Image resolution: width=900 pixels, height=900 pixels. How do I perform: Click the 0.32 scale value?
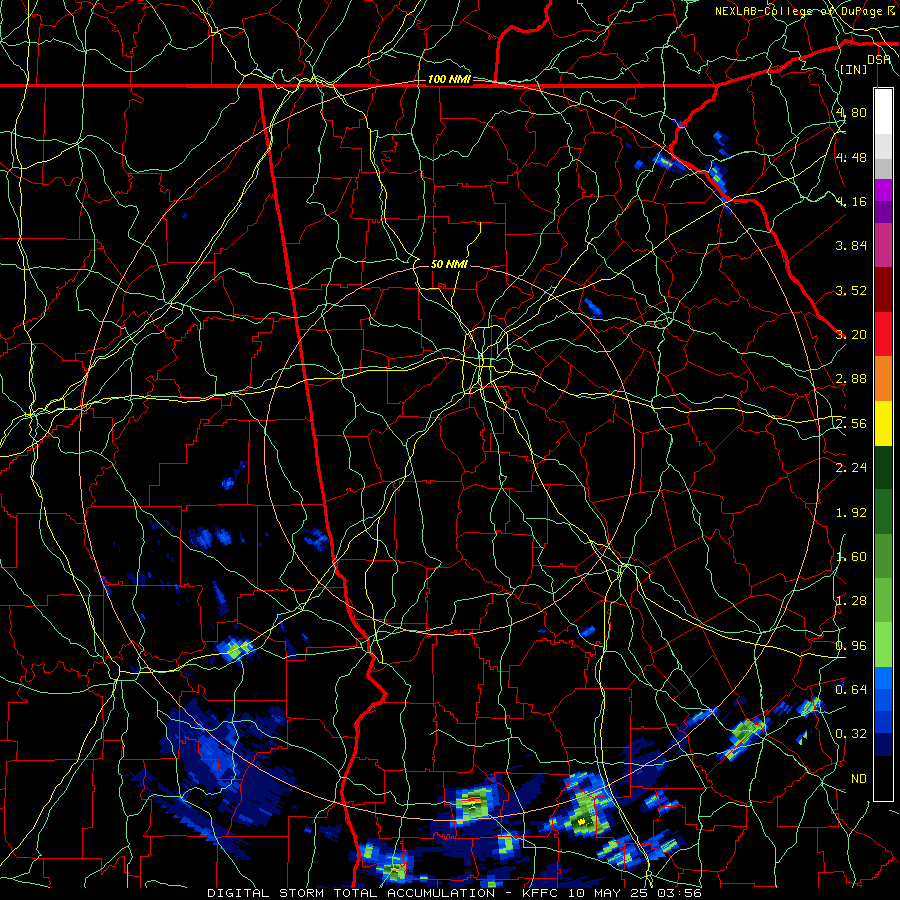point(851,734)
